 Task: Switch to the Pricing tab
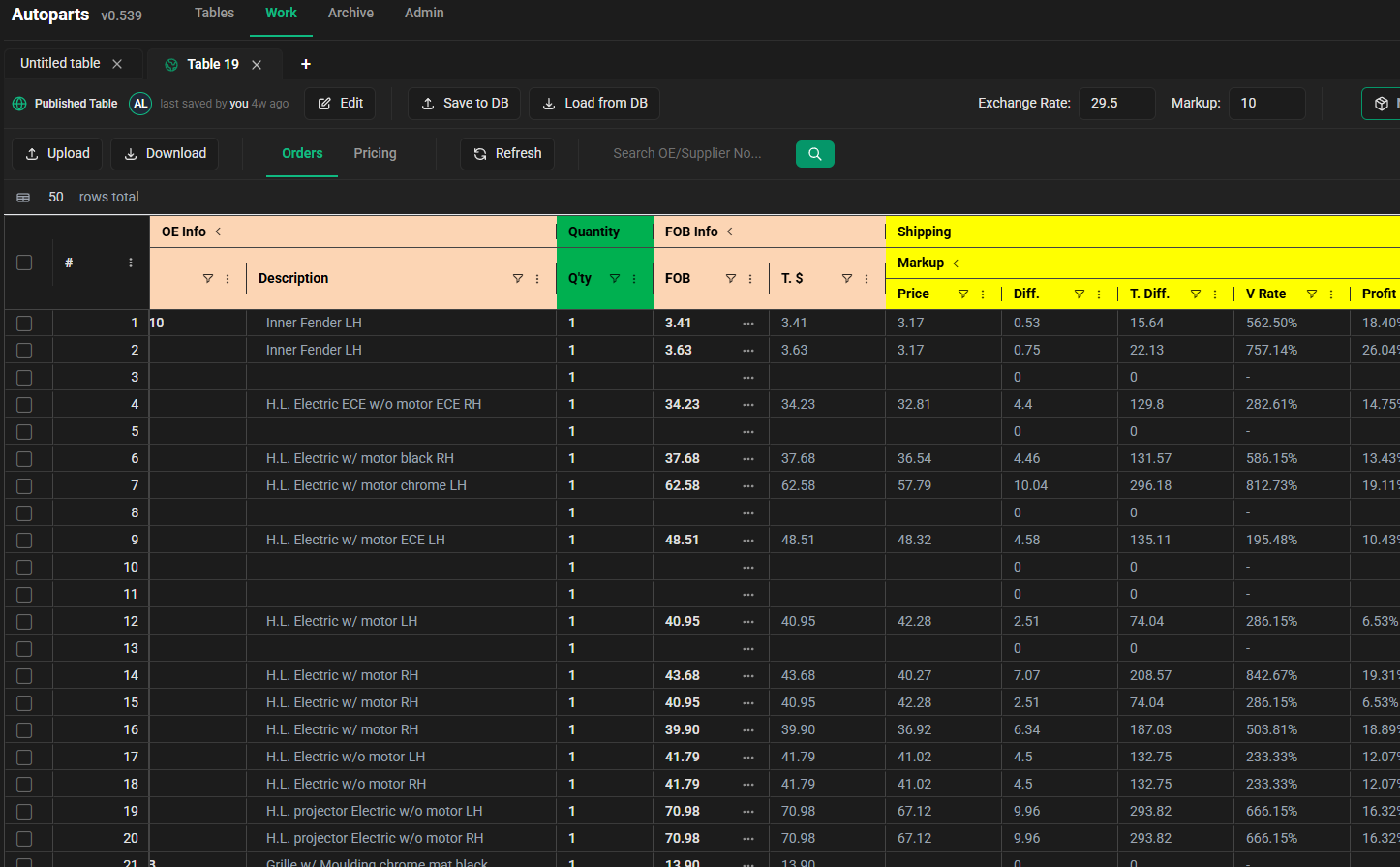click(x=375, y=153)
